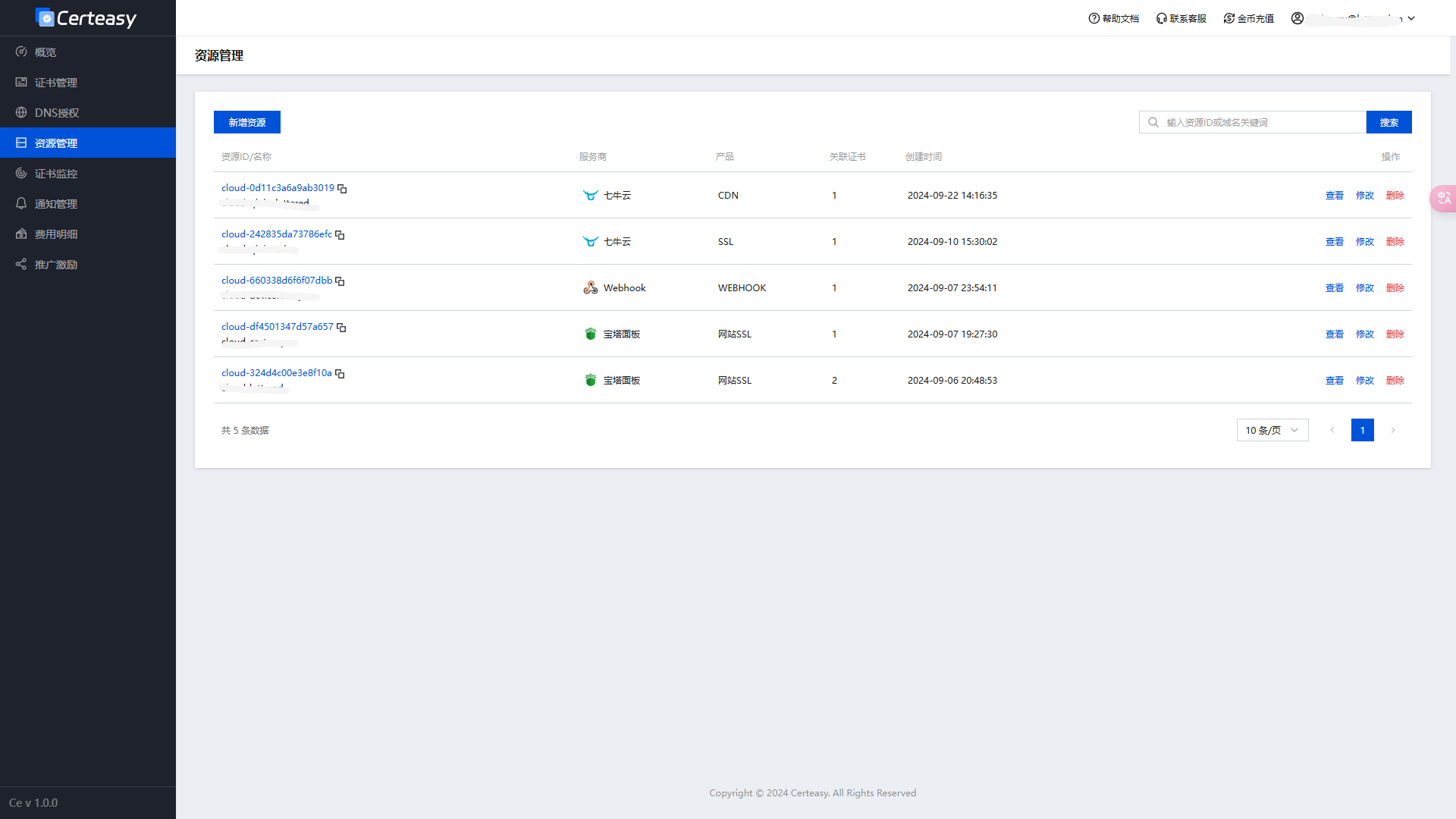Click 修改 for the 七牛云 SSL row
The width and height of the screenshot is (1456, 819).
1365,241
